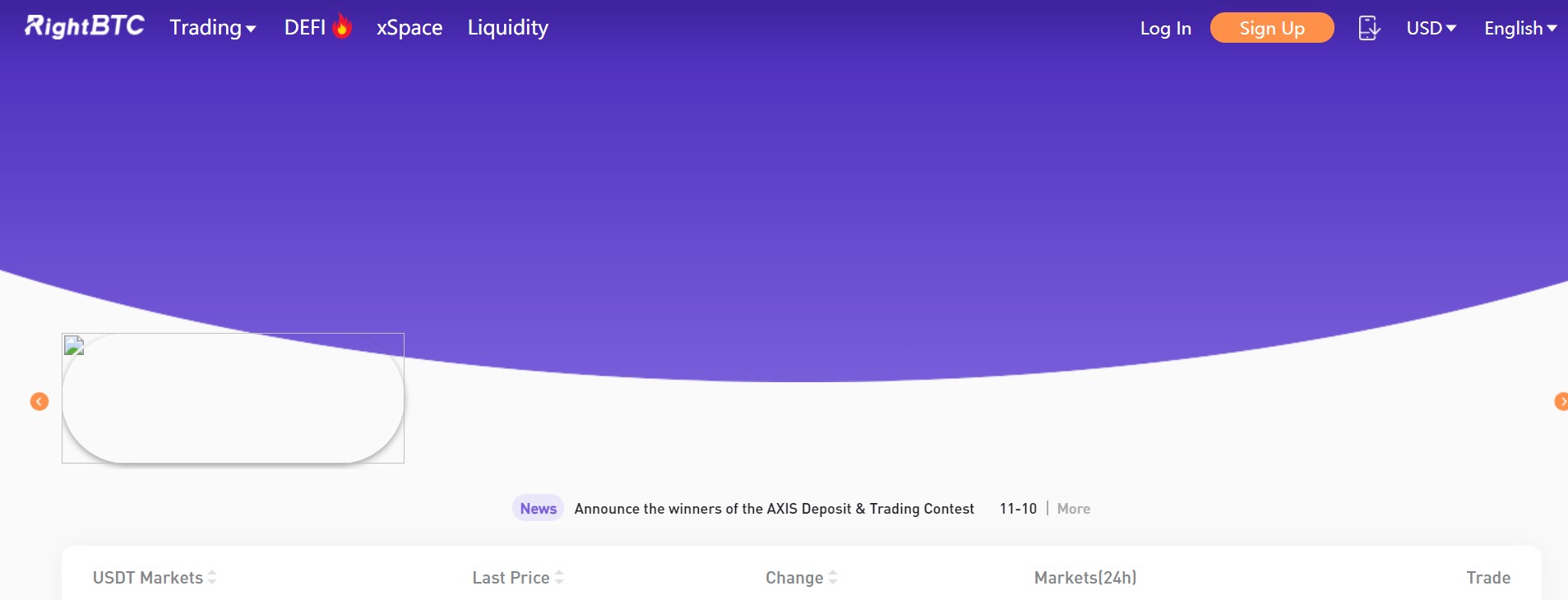The height and width of the screenshot is (600, 1568).
Task: Click the promotional banner image
Action: coord(233,398)
